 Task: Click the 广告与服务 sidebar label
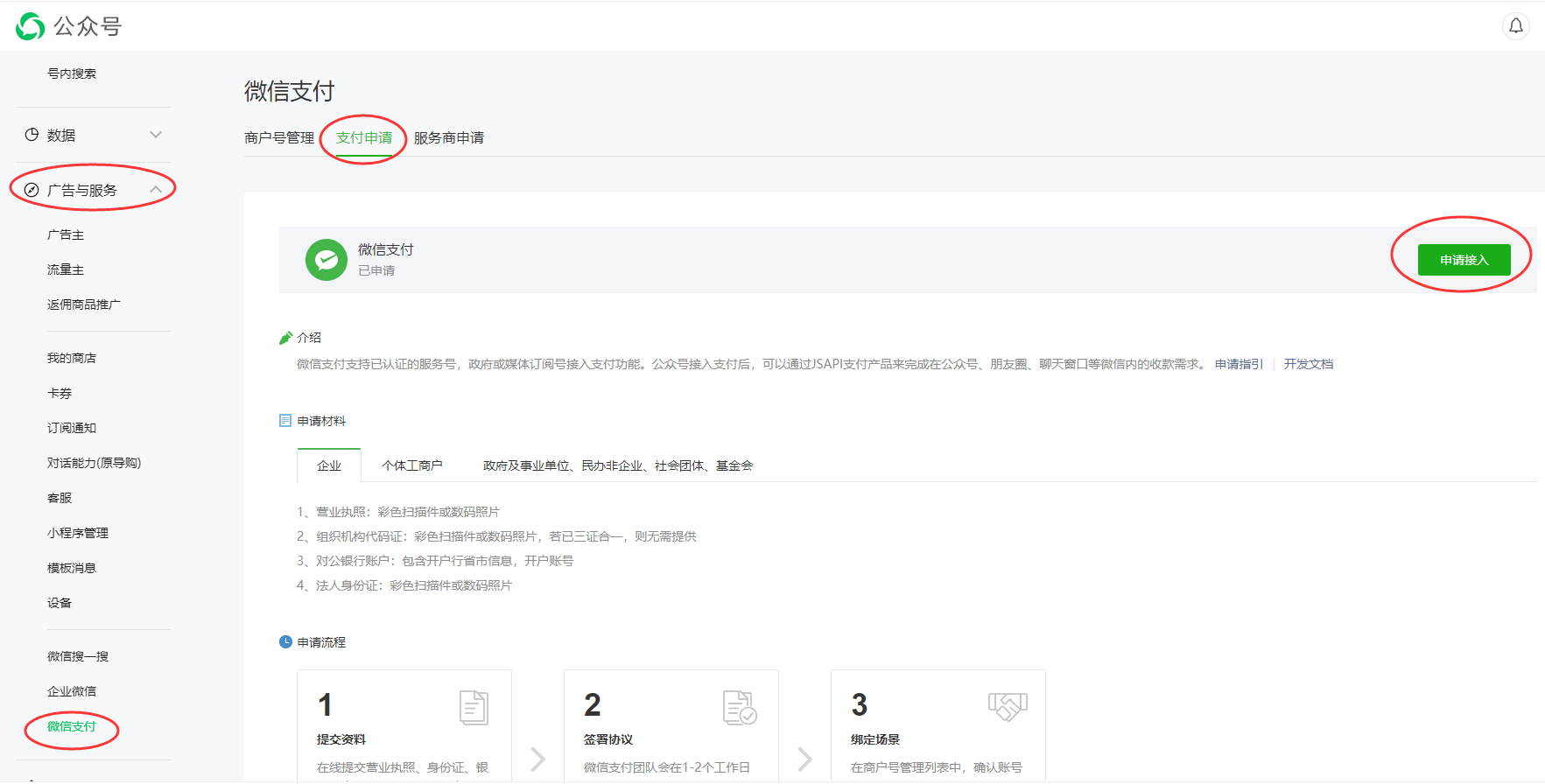[x=82, y=190]
